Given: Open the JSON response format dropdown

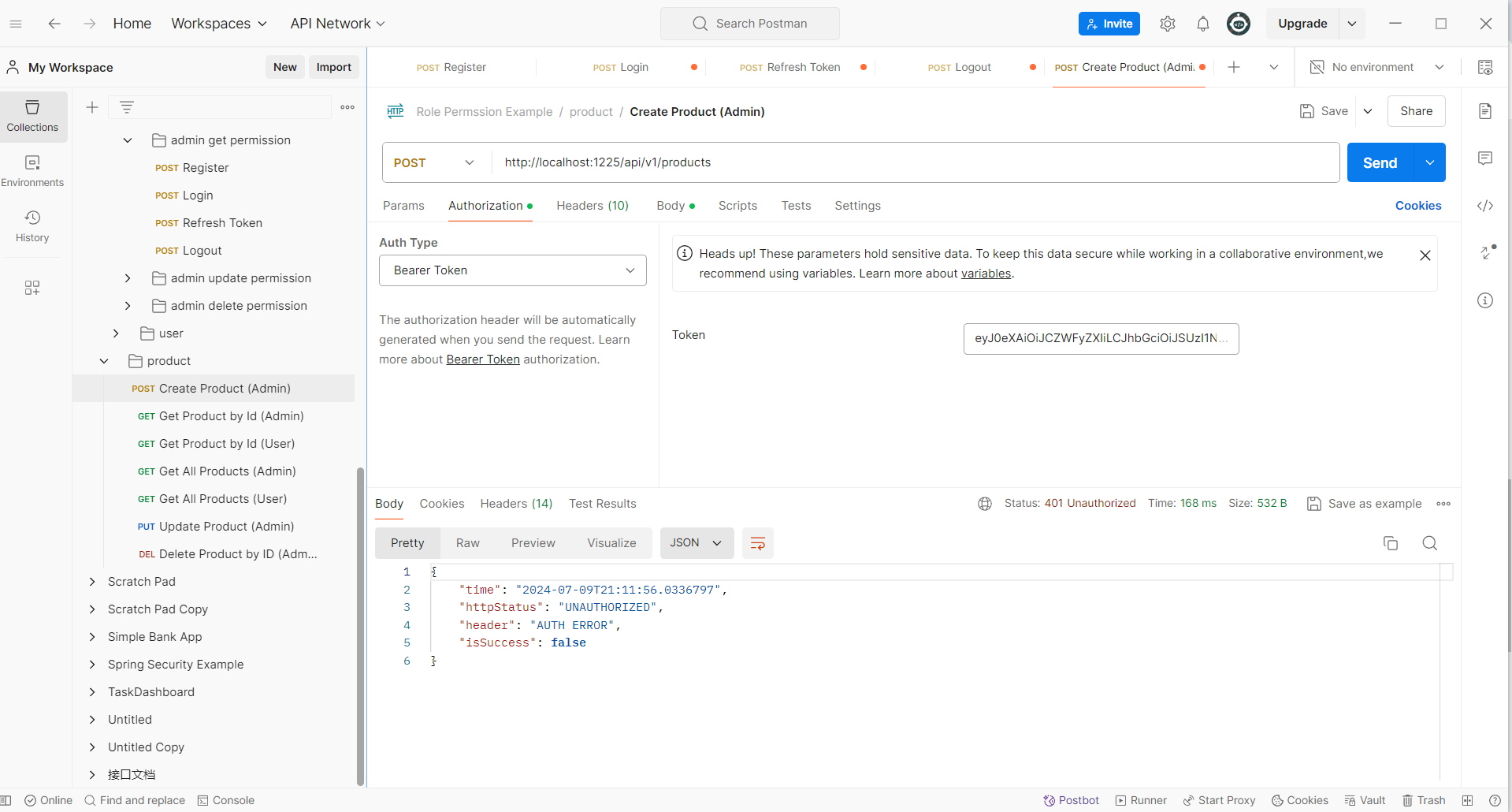Looking at the screenshot, I should [x=697, y=543].
